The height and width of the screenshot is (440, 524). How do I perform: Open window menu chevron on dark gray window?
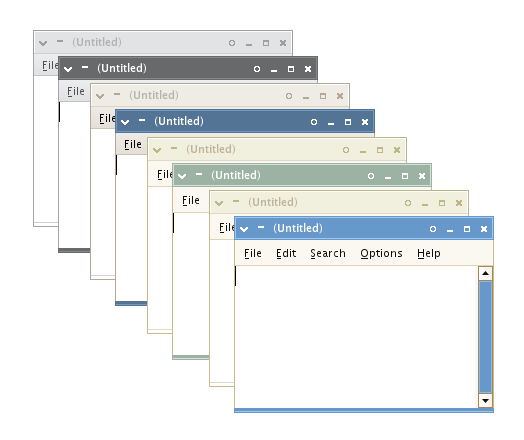coord(68,69)
